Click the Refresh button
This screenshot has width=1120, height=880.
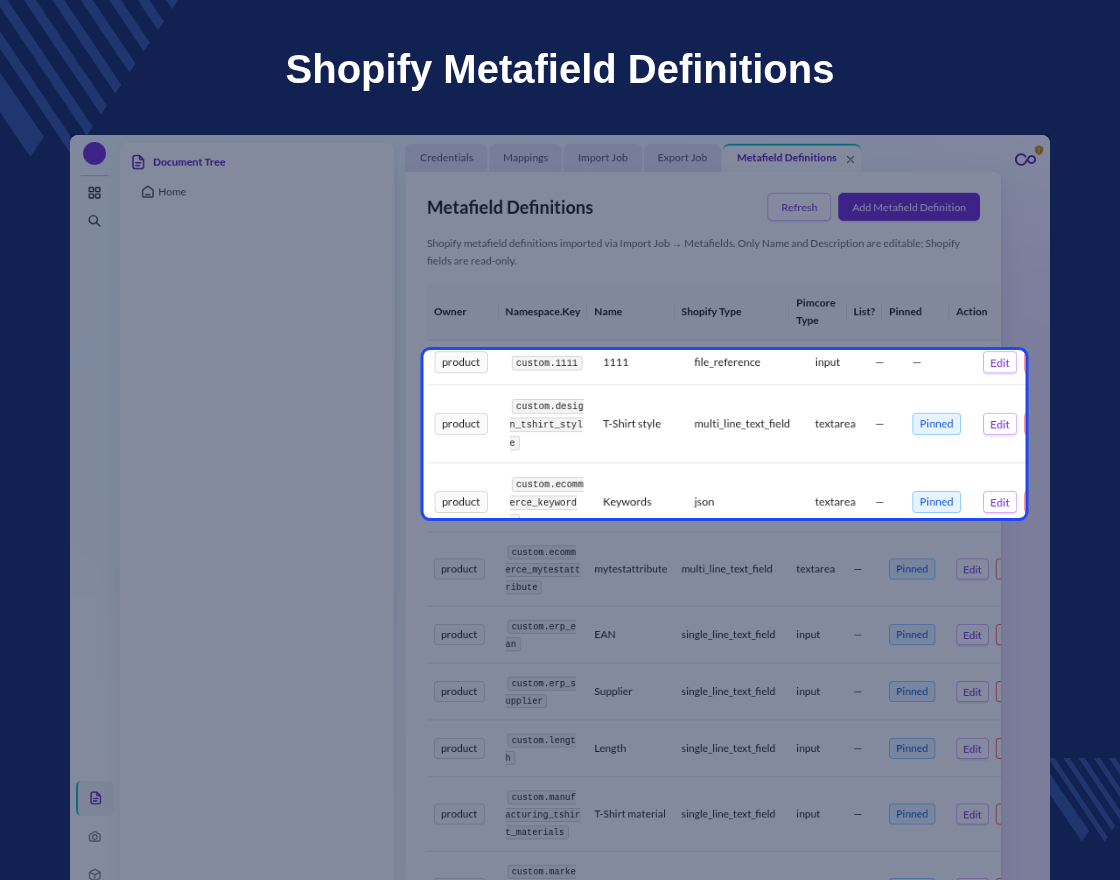coord(799,207)
